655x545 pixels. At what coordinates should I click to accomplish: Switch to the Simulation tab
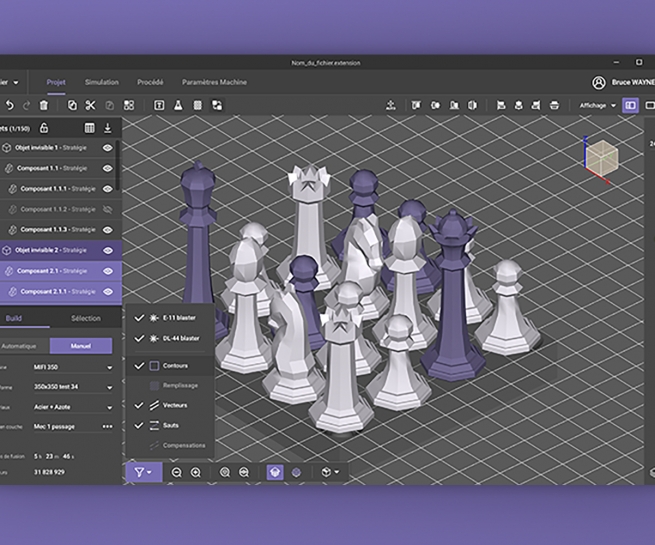click(101, 82)
